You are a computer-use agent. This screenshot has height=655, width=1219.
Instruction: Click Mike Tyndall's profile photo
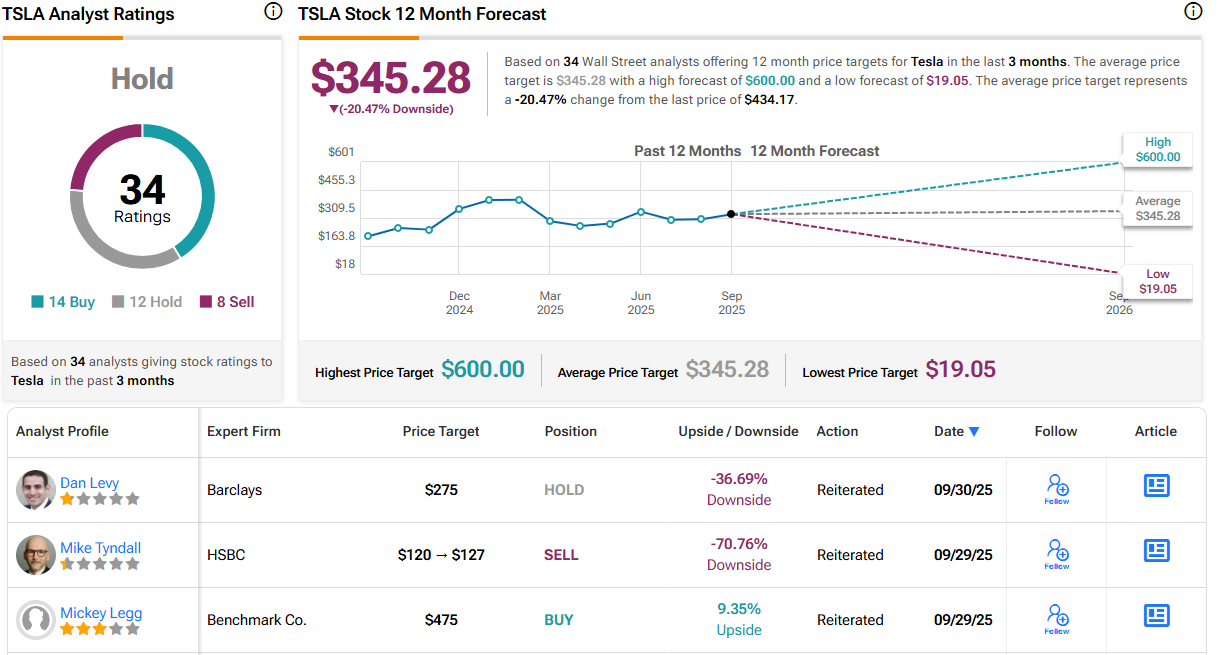point(36,555)
